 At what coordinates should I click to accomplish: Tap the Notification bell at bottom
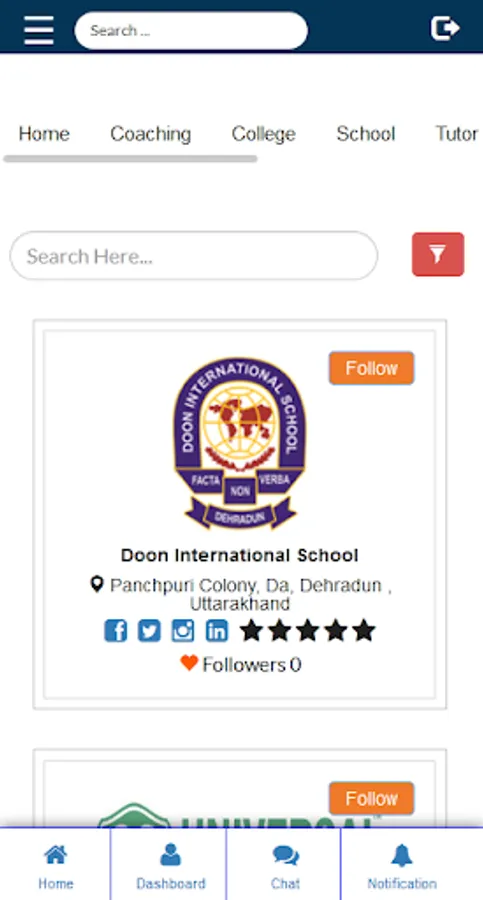(x=402, y=864)
